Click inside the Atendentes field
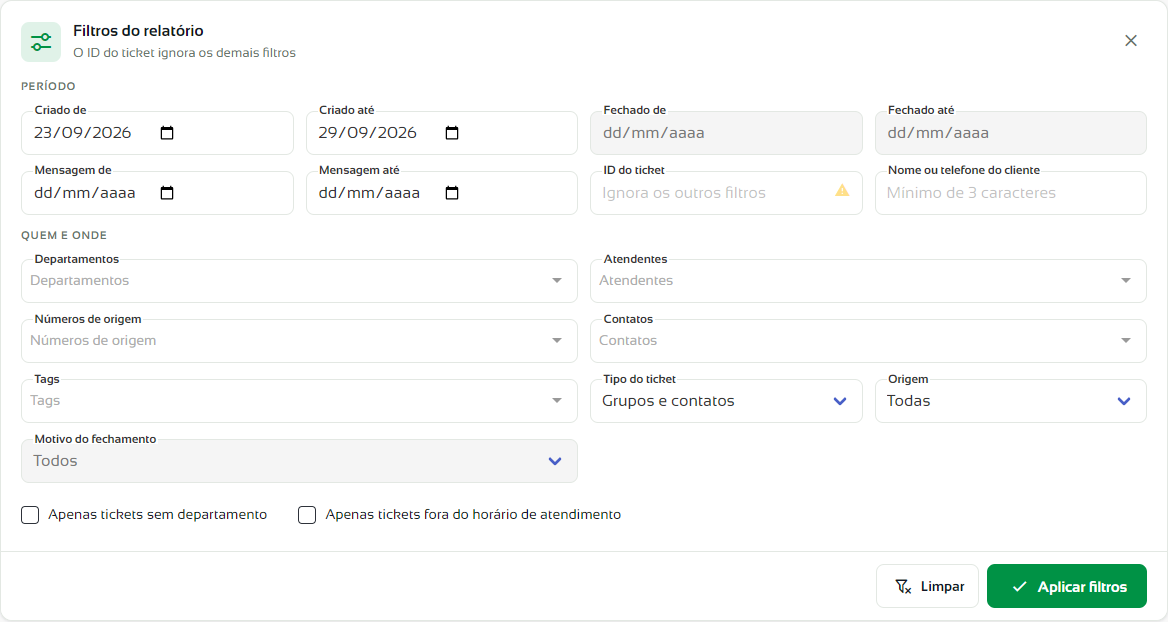The image size is (1168, 622). coord(869,281)
